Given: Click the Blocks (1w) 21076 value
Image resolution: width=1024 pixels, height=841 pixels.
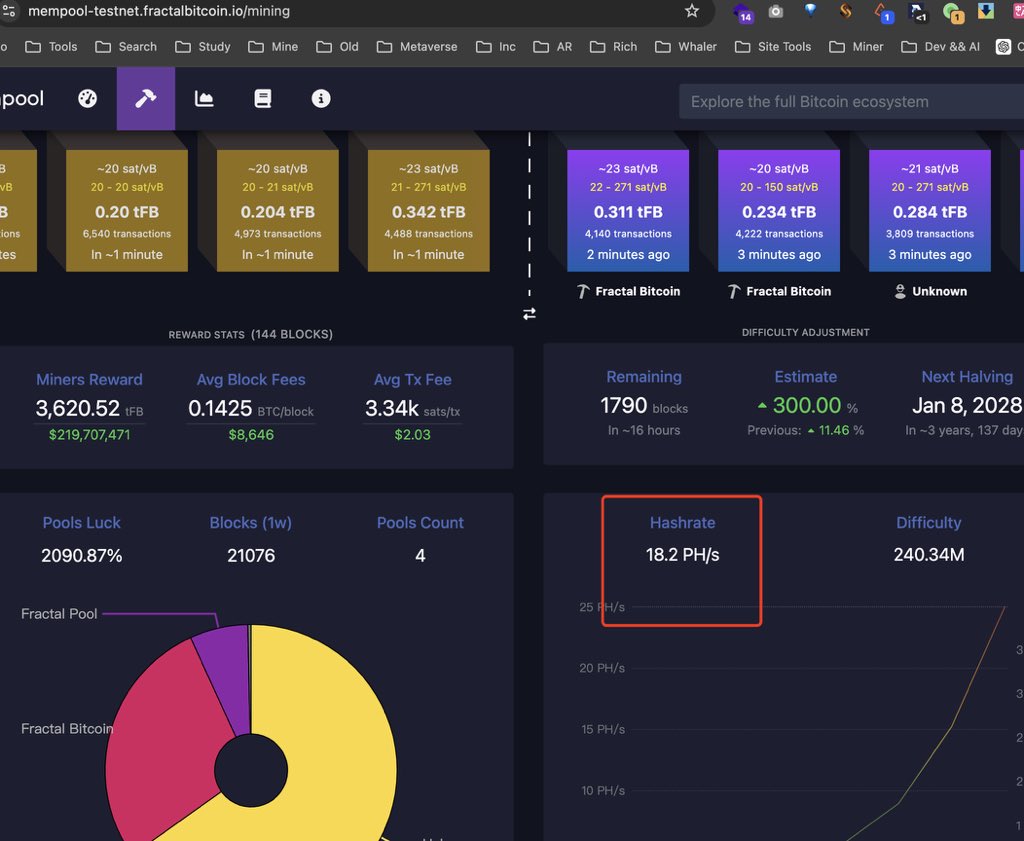Looking at the screenshot, I should pyautogui.click(x=251, y=556).
